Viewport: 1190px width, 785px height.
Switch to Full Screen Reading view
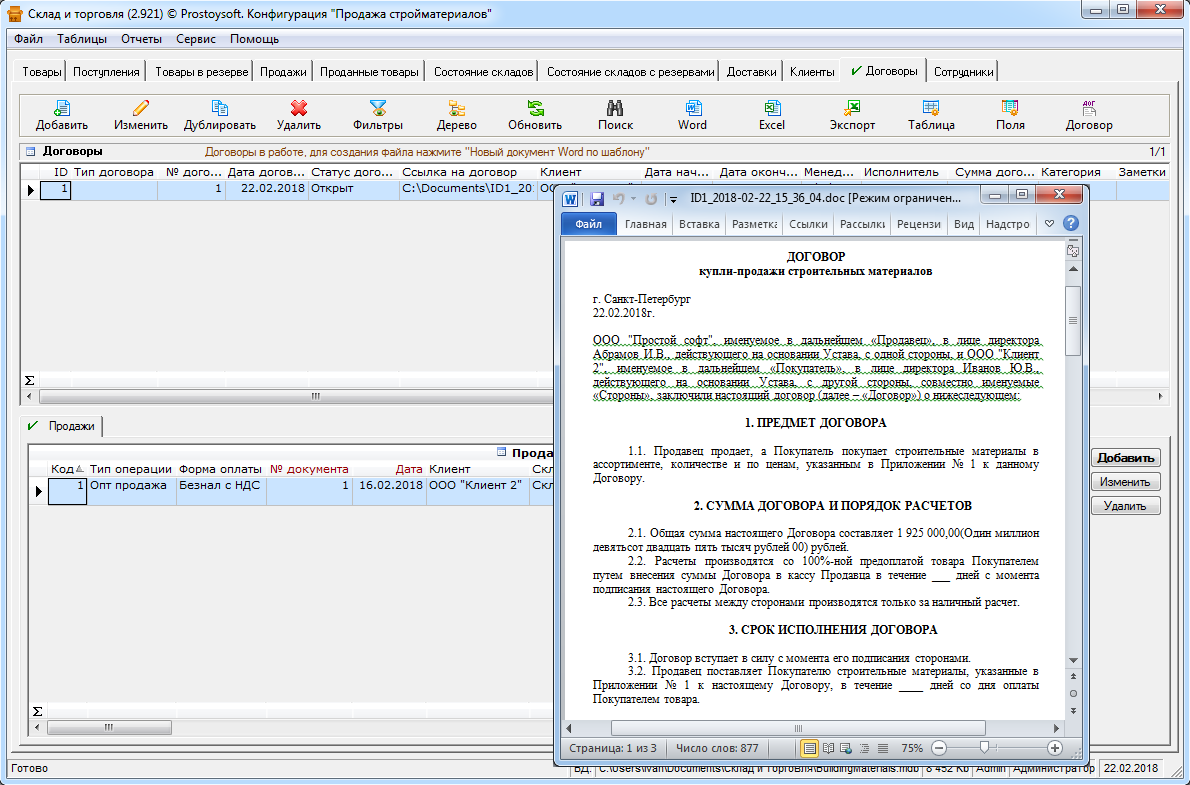(x=827, y=748)
